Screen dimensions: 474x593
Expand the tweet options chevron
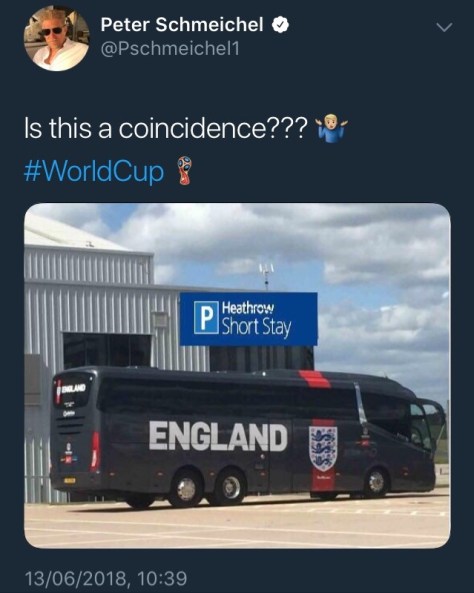(x=444, y=27)
